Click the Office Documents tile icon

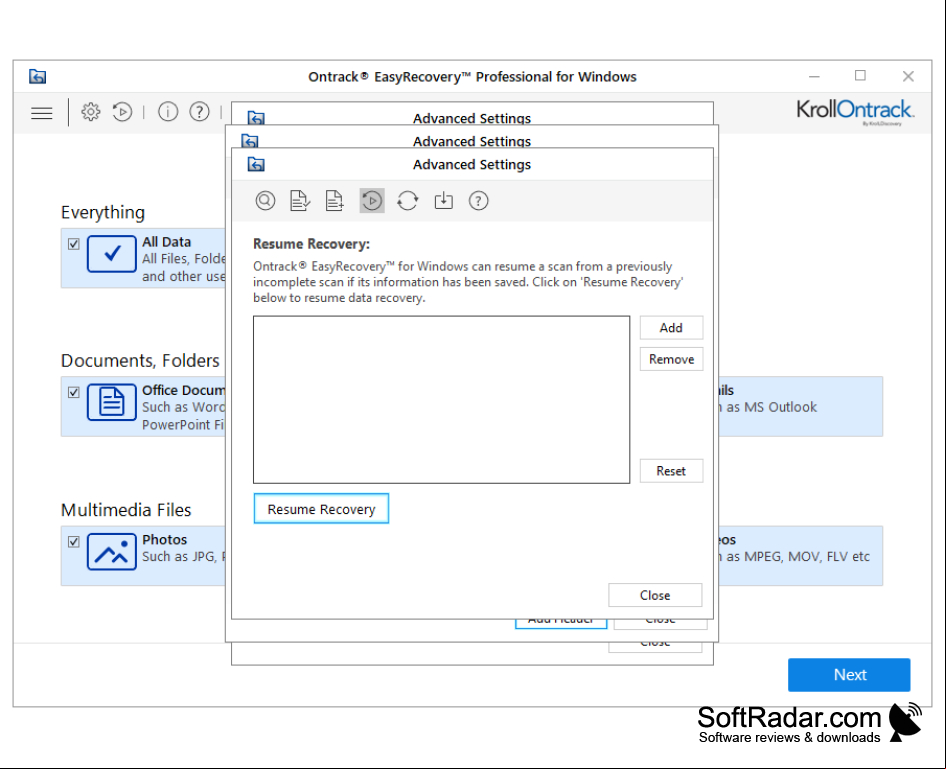point(112,402)
